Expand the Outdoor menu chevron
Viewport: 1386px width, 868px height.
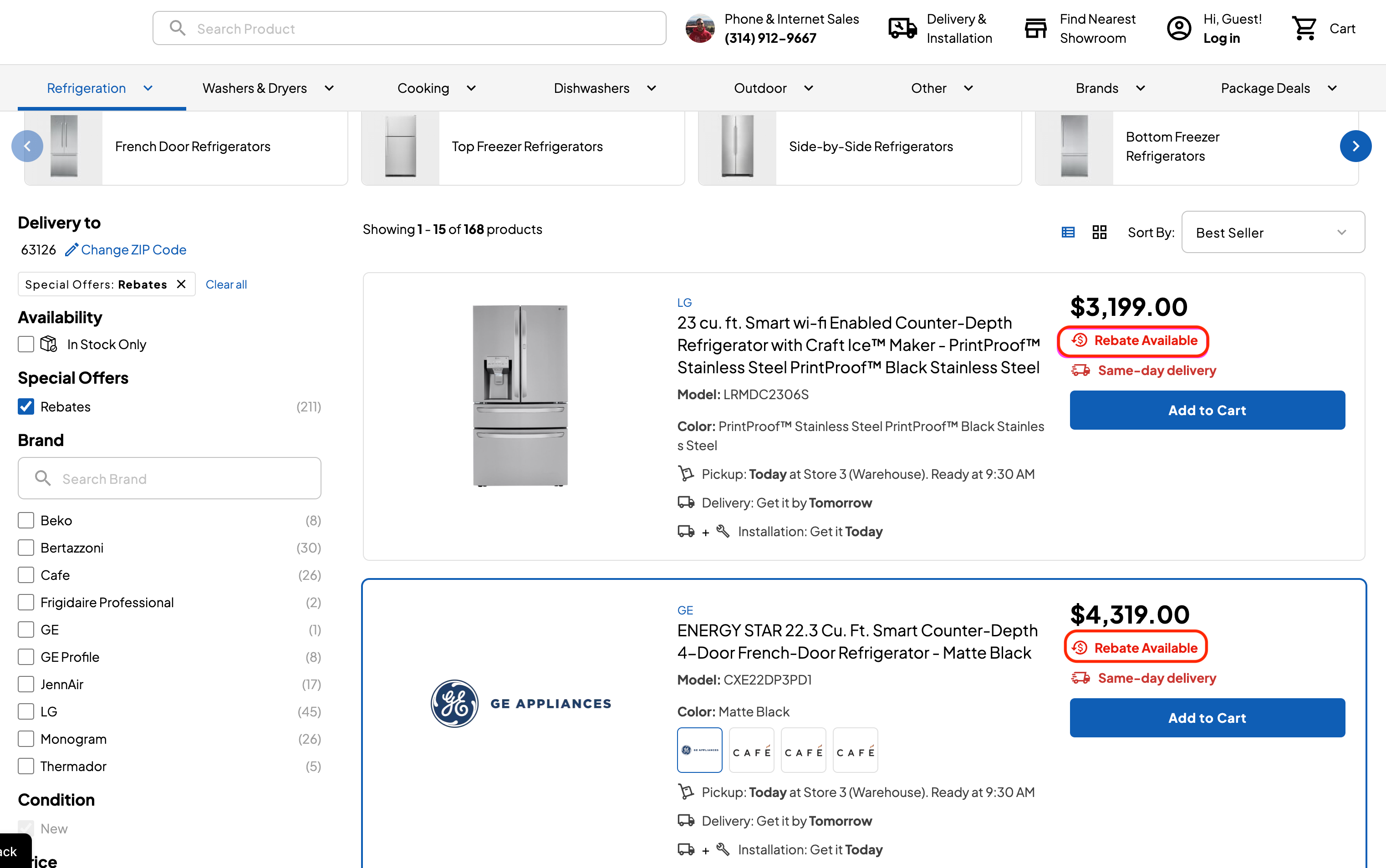(808, 88)
